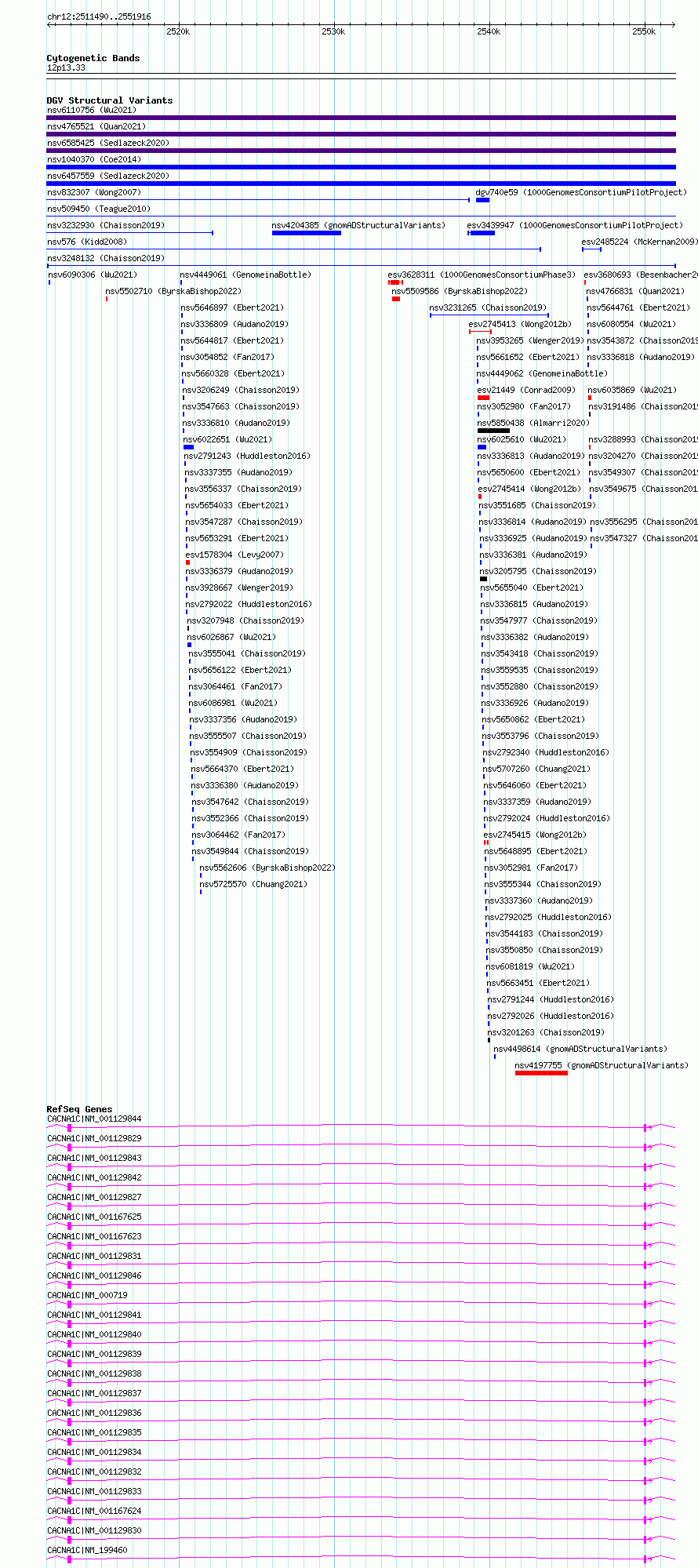Click the 2530k ruler position label
The height and width of the screenshot is (1568, 698).
333,31
